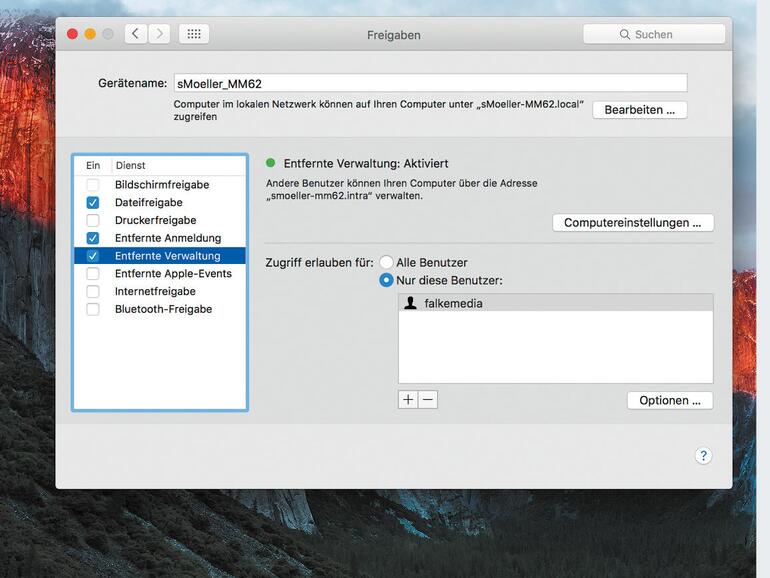Click the falkemedia user silhouette icon

pos(411,303)
